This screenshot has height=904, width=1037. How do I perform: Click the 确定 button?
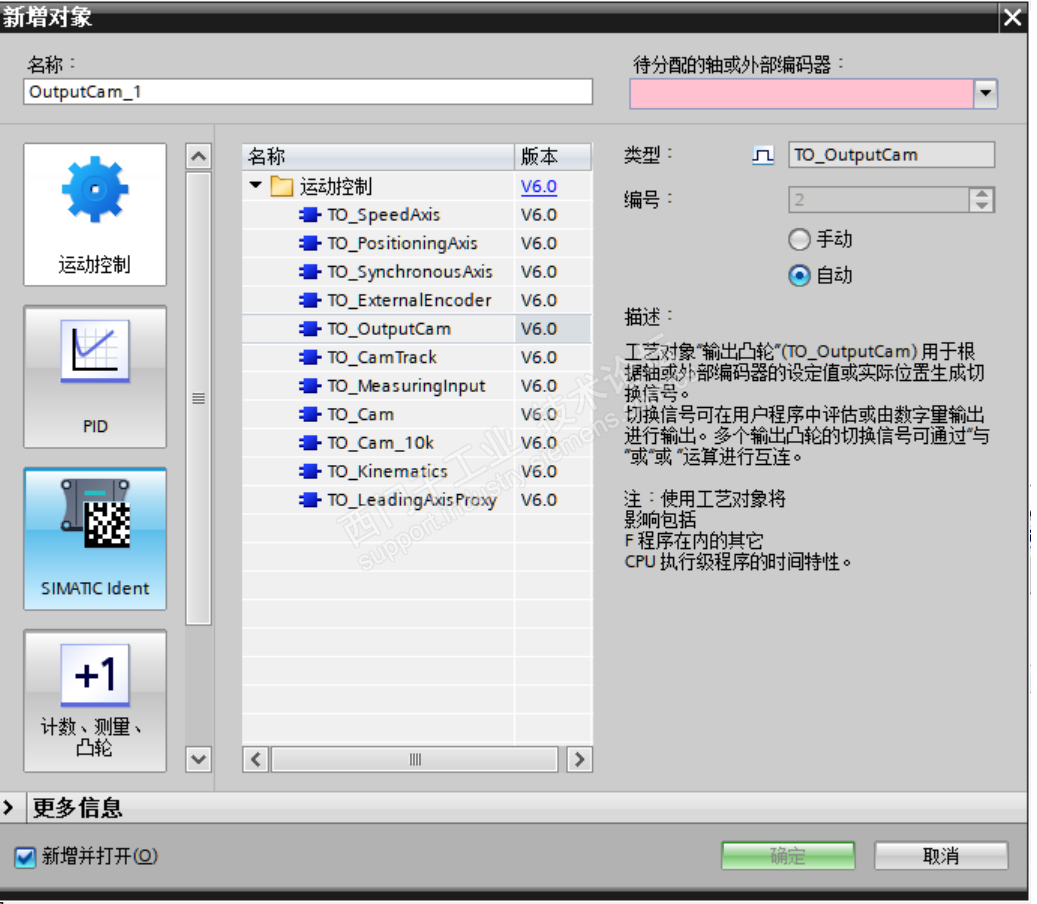(x=788, y=856)
